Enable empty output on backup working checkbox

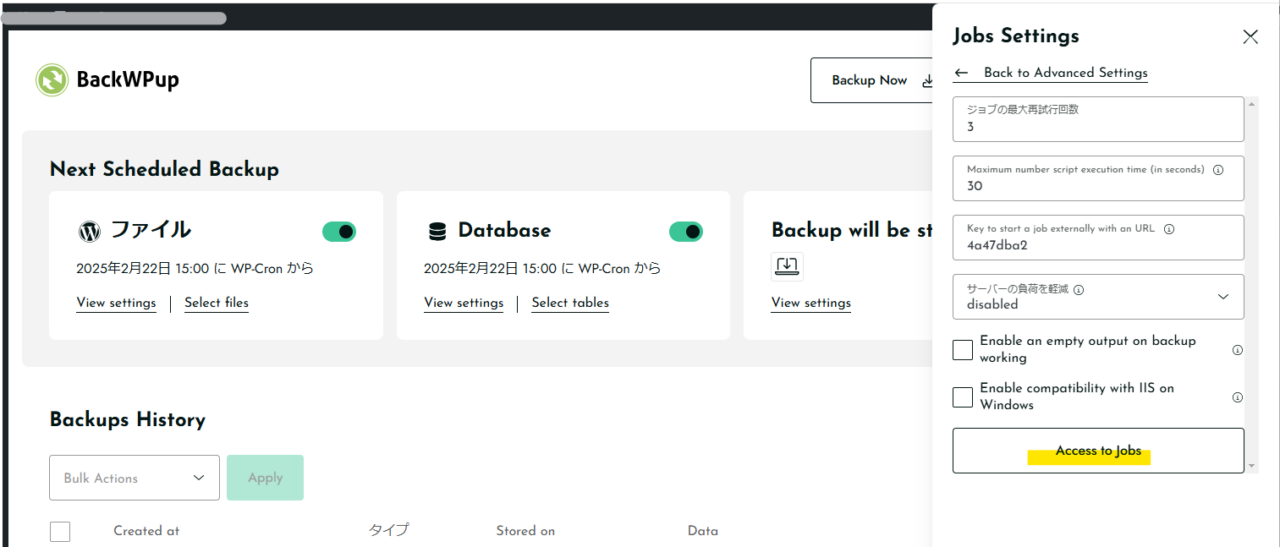[963, 350]
